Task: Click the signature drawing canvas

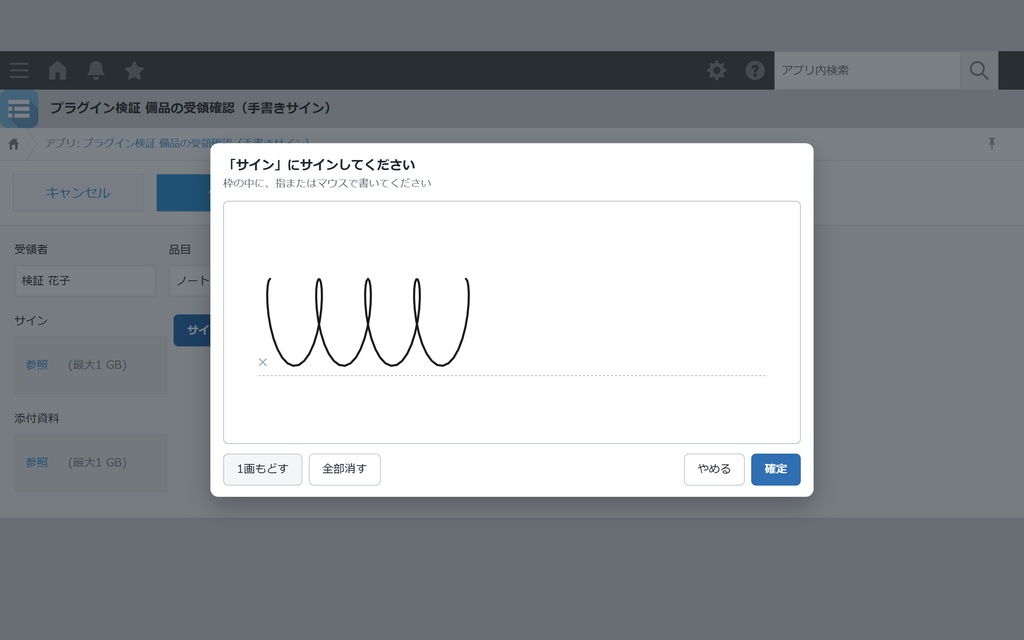Action: pyautogui.click(x=512, y=323)
